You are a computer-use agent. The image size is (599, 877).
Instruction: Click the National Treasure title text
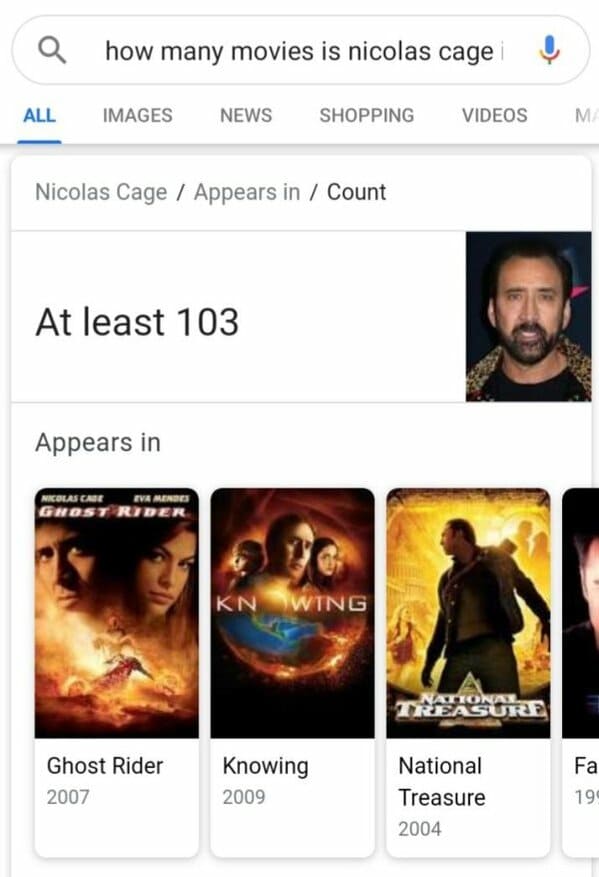(x=442, y=781)
